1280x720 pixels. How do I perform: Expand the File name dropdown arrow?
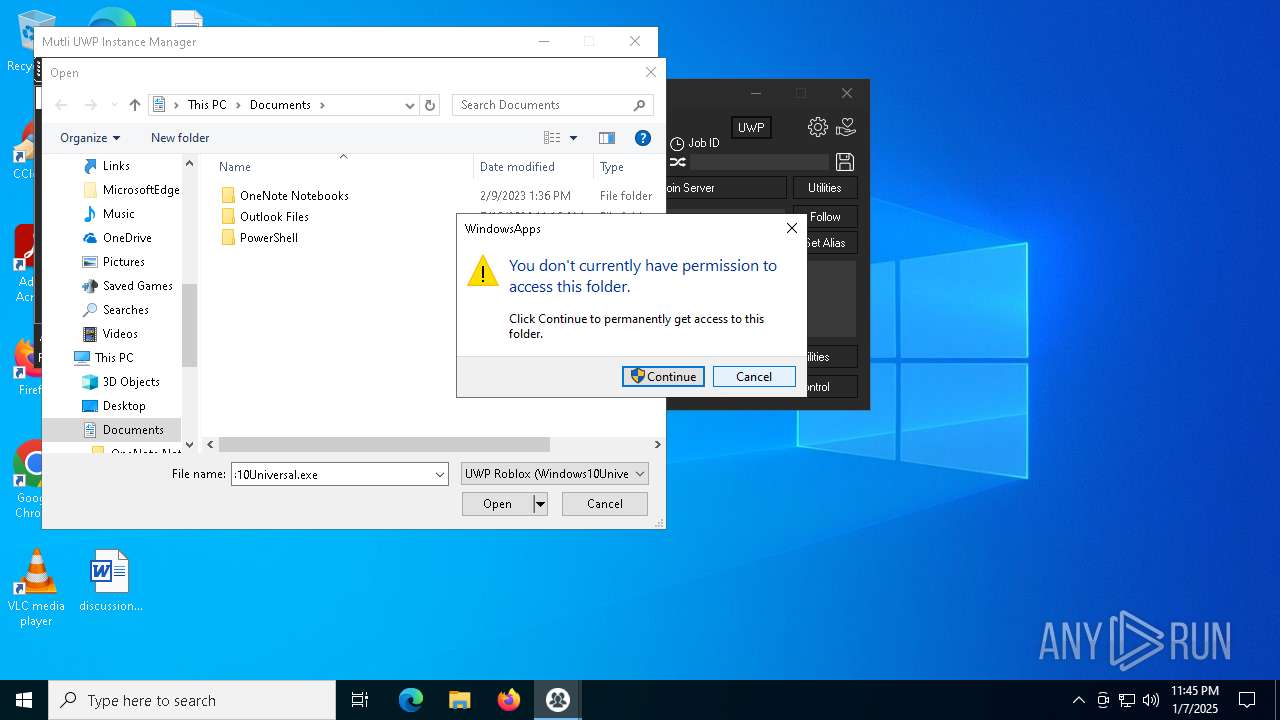click(x=440, y=474)
